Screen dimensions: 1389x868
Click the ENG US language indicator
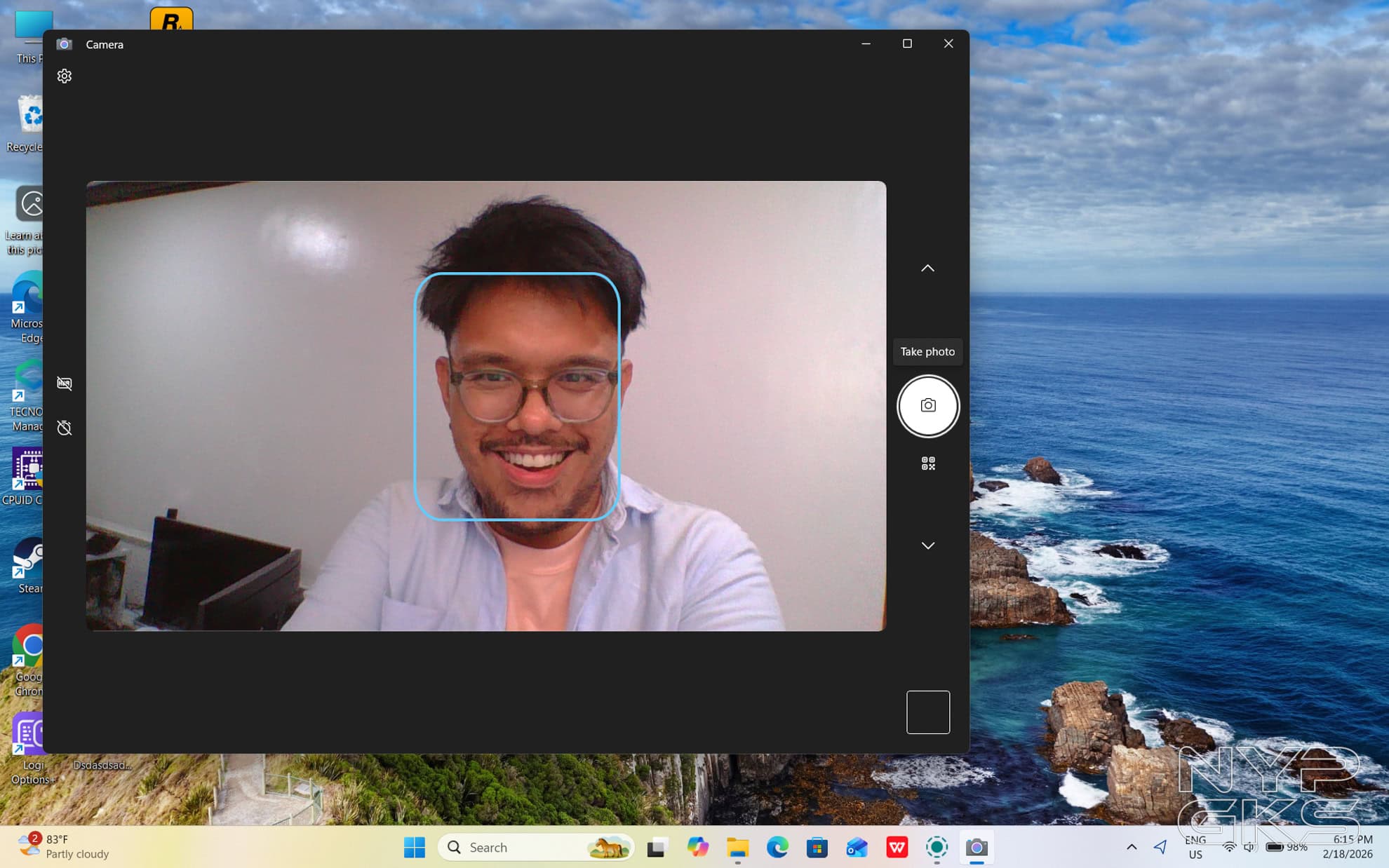coord(1195,847)
